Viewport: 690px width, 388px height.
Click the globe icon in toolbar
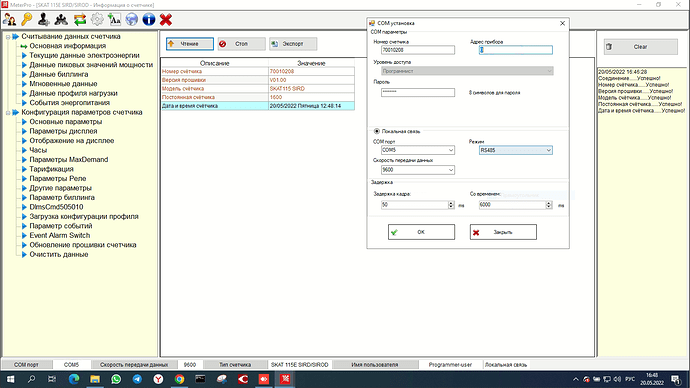click(x=132, y=19)
